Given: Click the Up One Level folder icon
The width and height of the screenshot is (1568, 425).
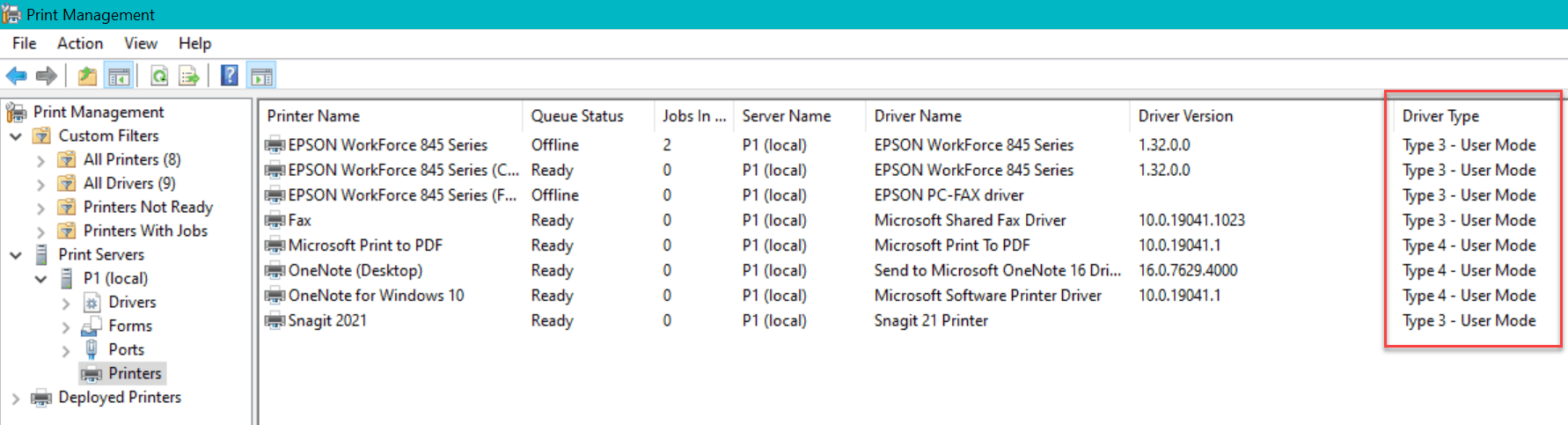Looking at the screenshot, I should [x=87, y=77].
